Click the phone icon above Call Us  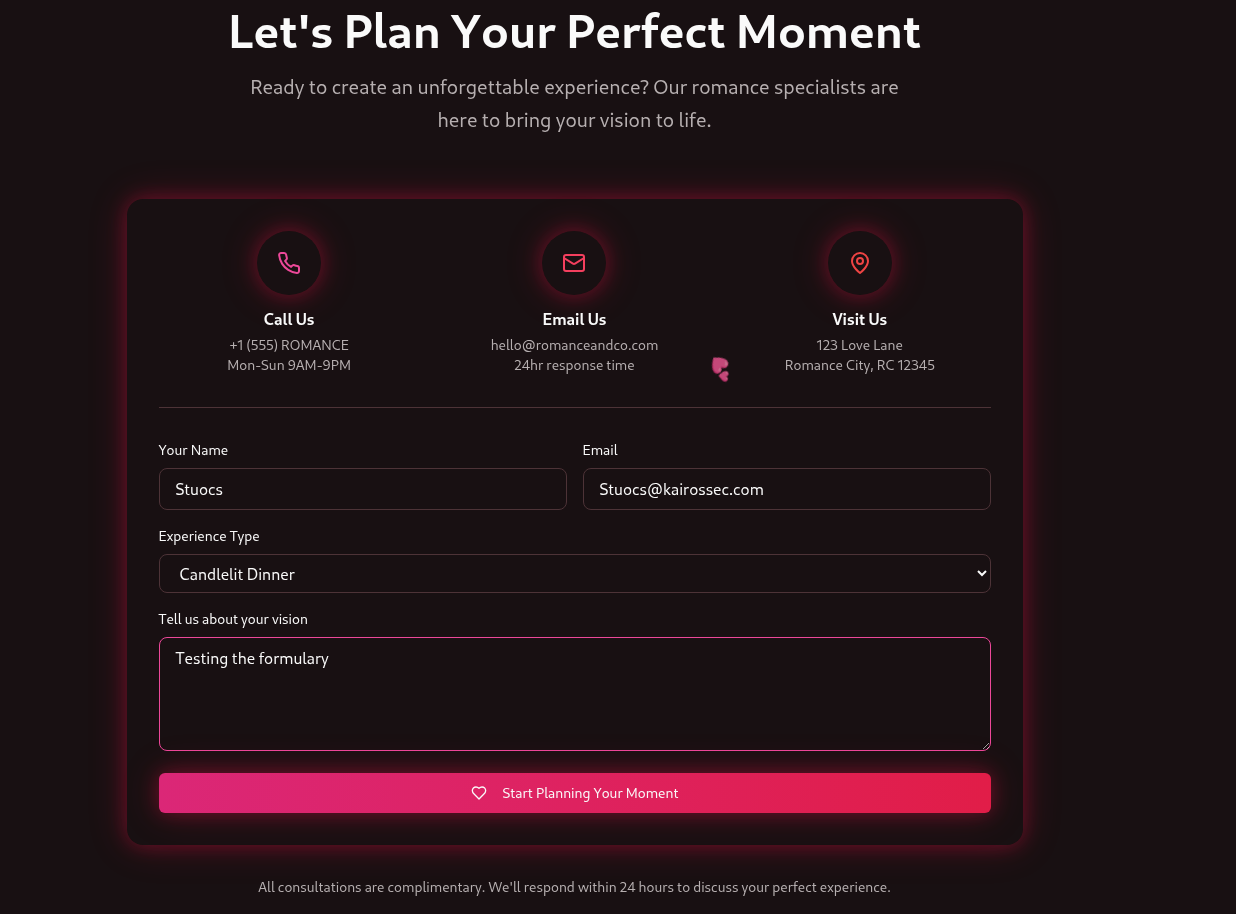[x=289, y=263]
